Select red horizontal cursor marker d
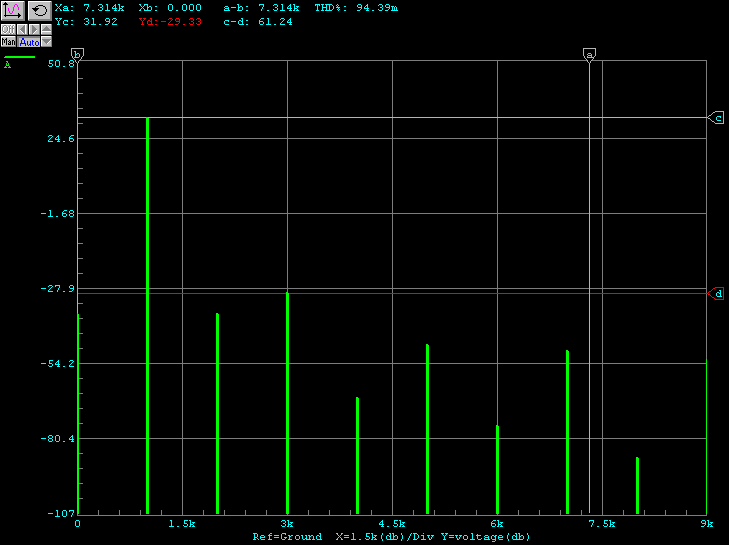 pyautogui.click(x=717, y=293)
